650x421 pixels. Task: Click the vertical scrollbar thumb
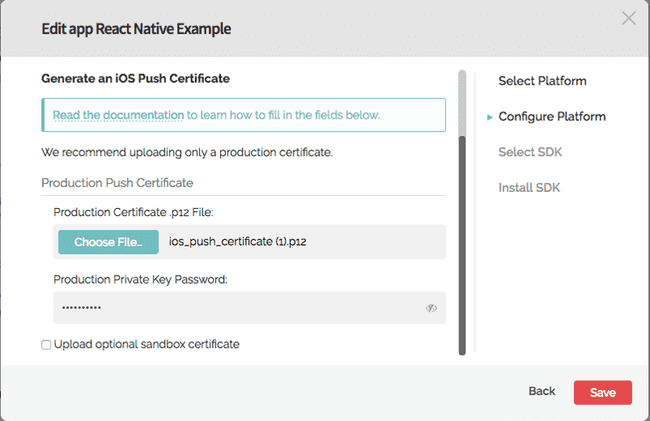tap(462, 244)
